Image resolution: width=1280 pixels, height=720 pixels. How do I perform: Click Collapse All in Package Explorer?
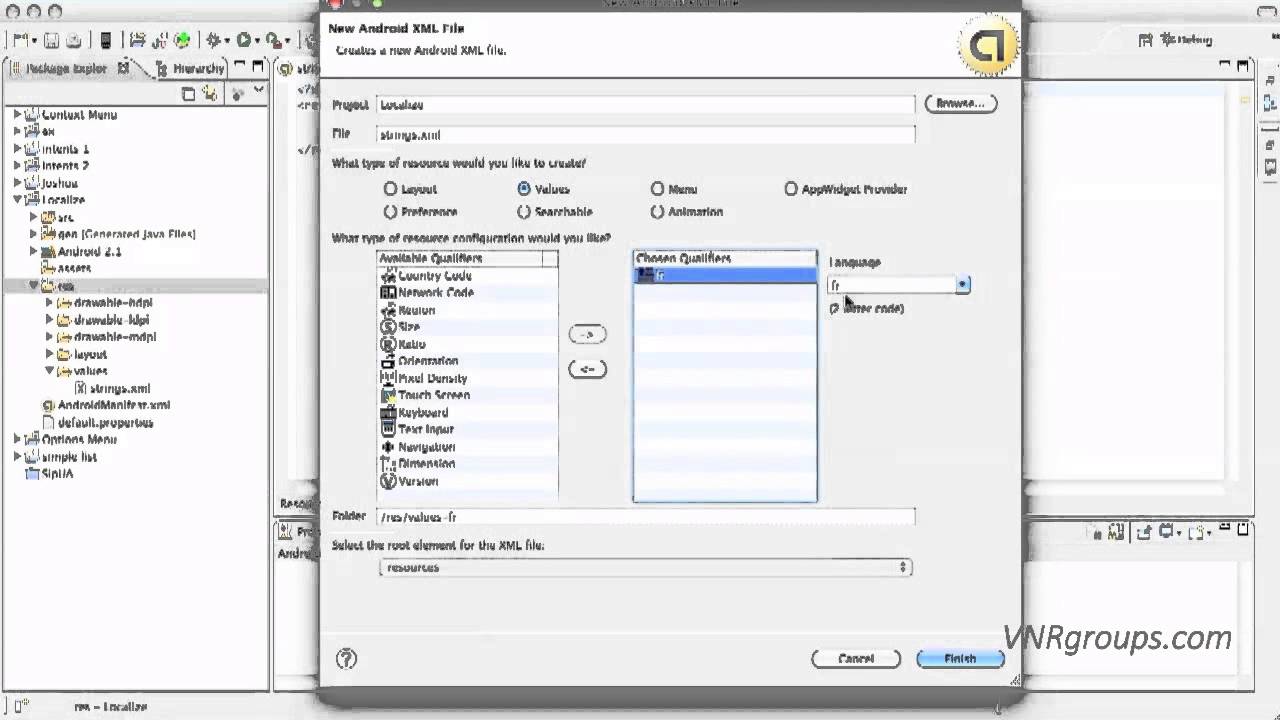(189, 93)
